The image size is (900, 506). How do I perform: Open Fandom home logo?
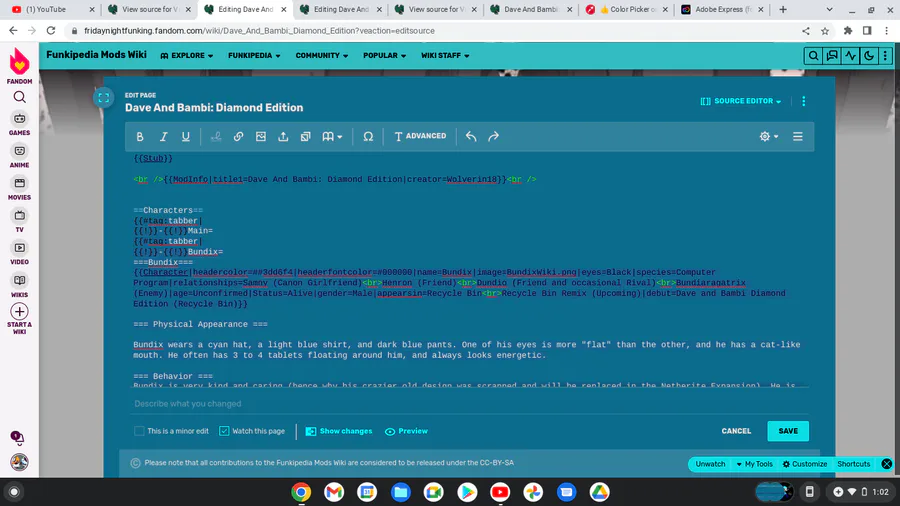(20, 65)
